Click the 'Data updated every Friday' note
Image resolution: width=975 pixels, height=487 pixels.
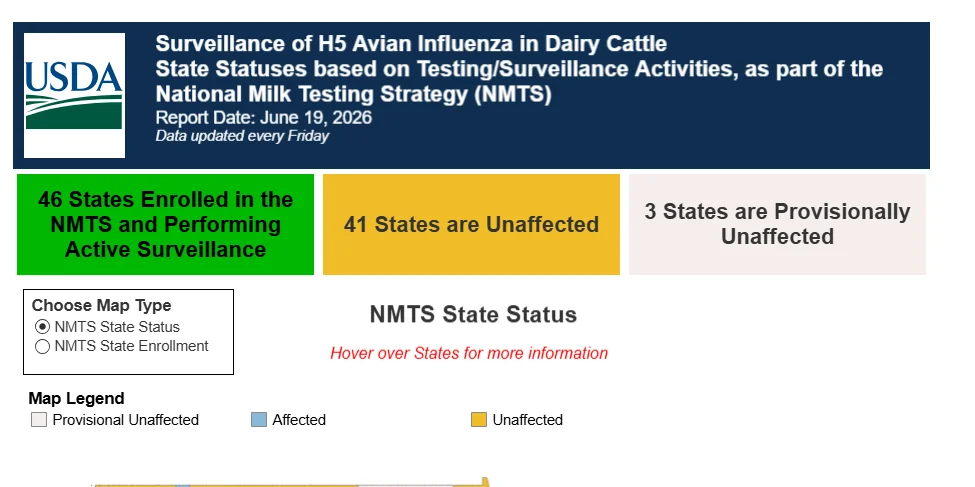(242, 136)
